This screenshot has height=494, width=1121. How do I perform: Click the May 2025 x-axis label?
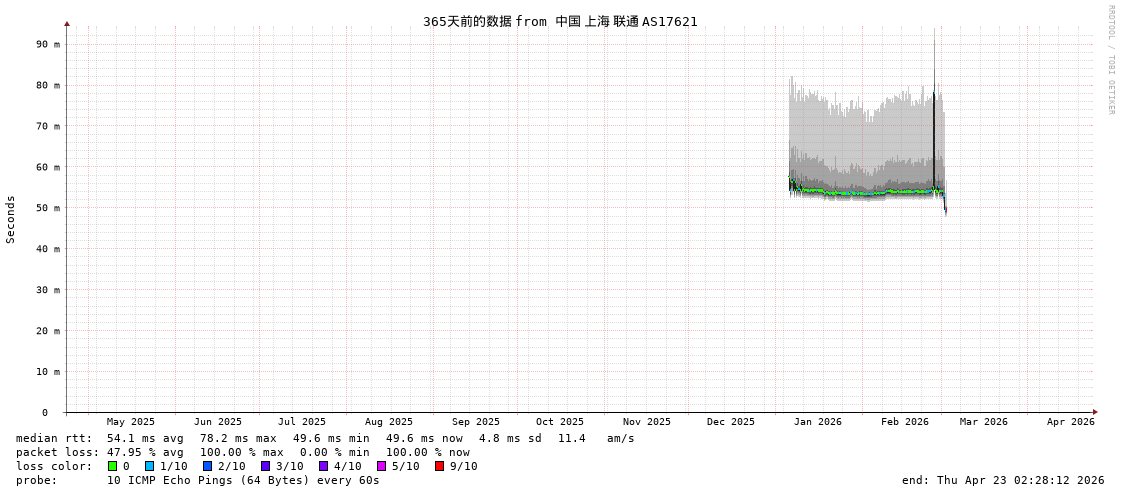(131, 422)
